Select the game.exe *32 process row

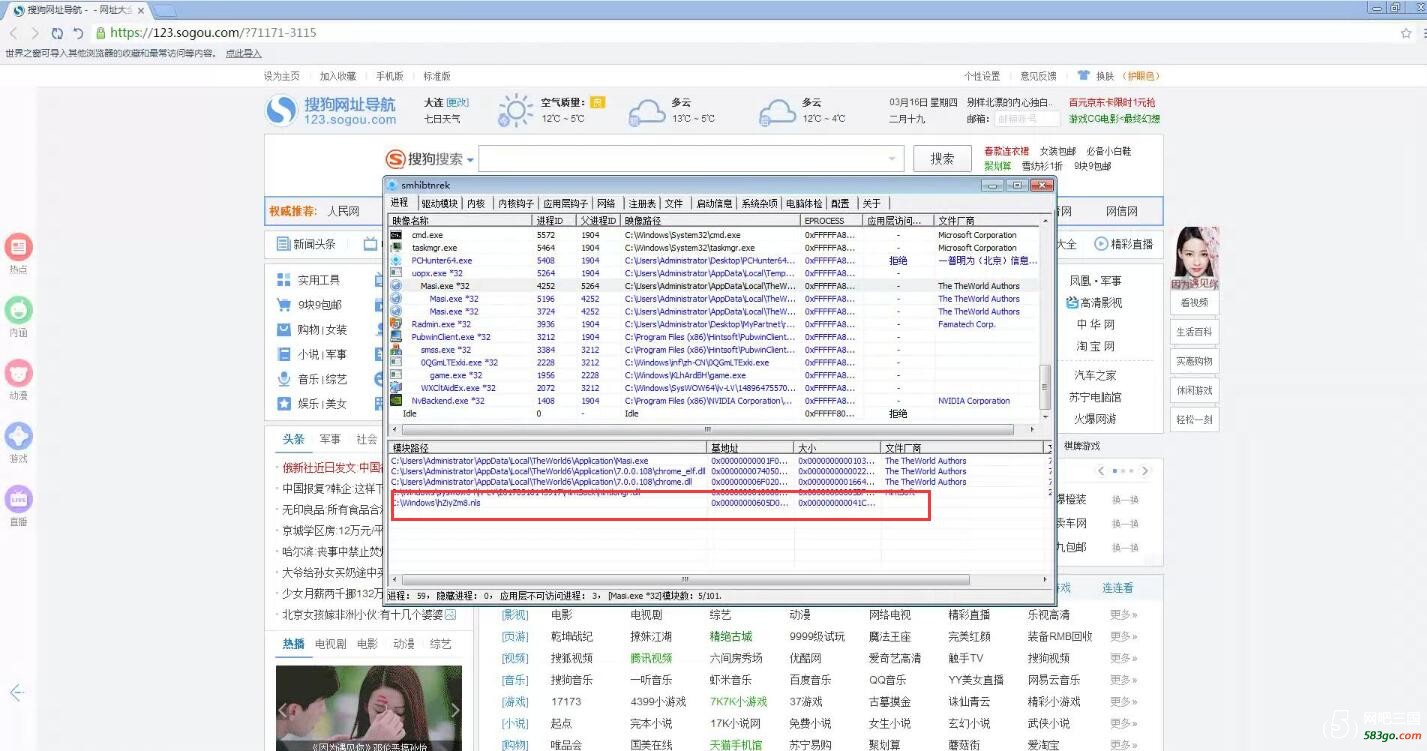click(x=714, y=376)
